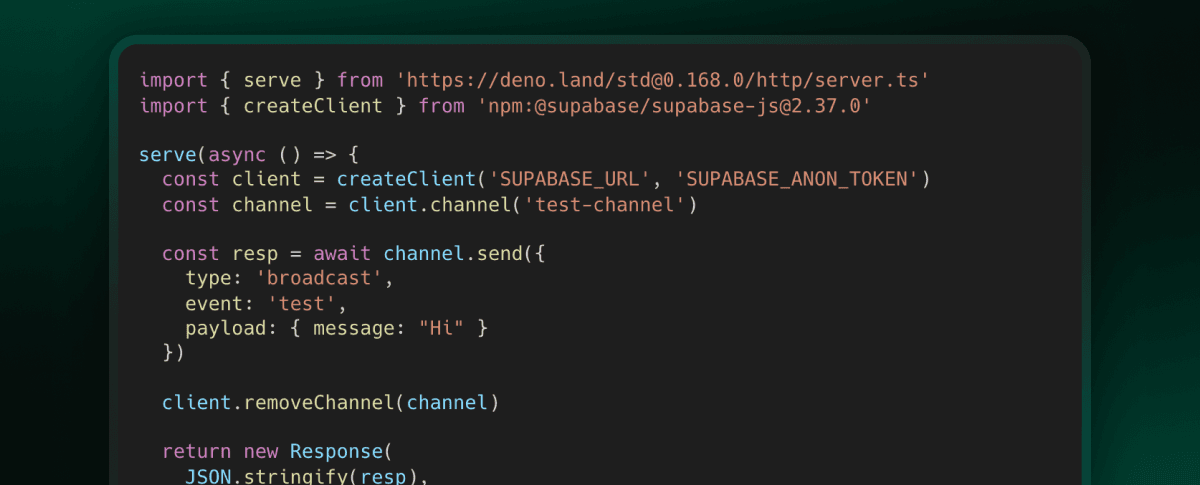This screenshot has height=485, width=1200.
Task: Click the 'SUPABASE_ANON_TOKEN' string argument
Action: [x=796, y=180]
